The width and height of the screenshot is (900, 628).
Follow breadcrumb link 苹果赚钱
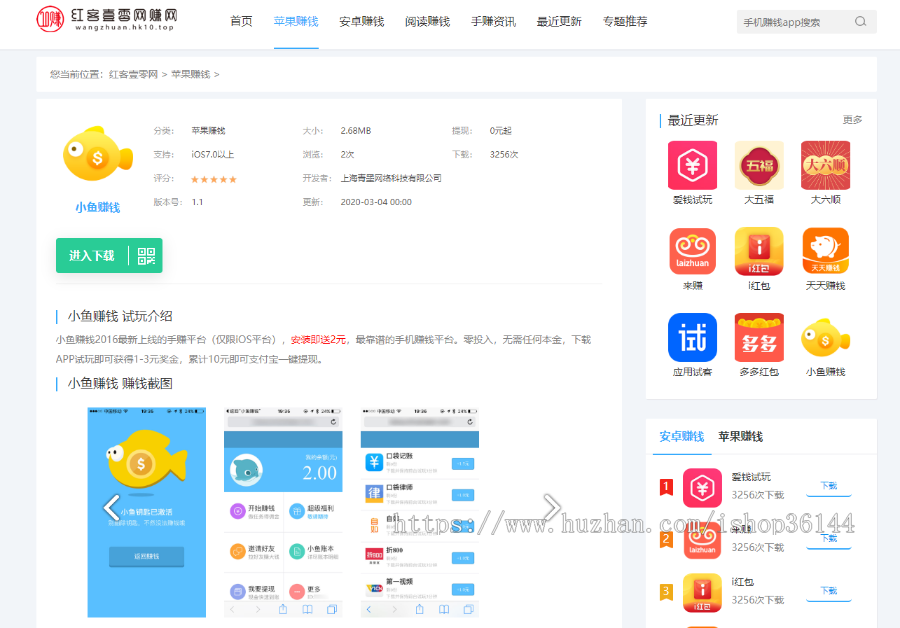[191, 75]
